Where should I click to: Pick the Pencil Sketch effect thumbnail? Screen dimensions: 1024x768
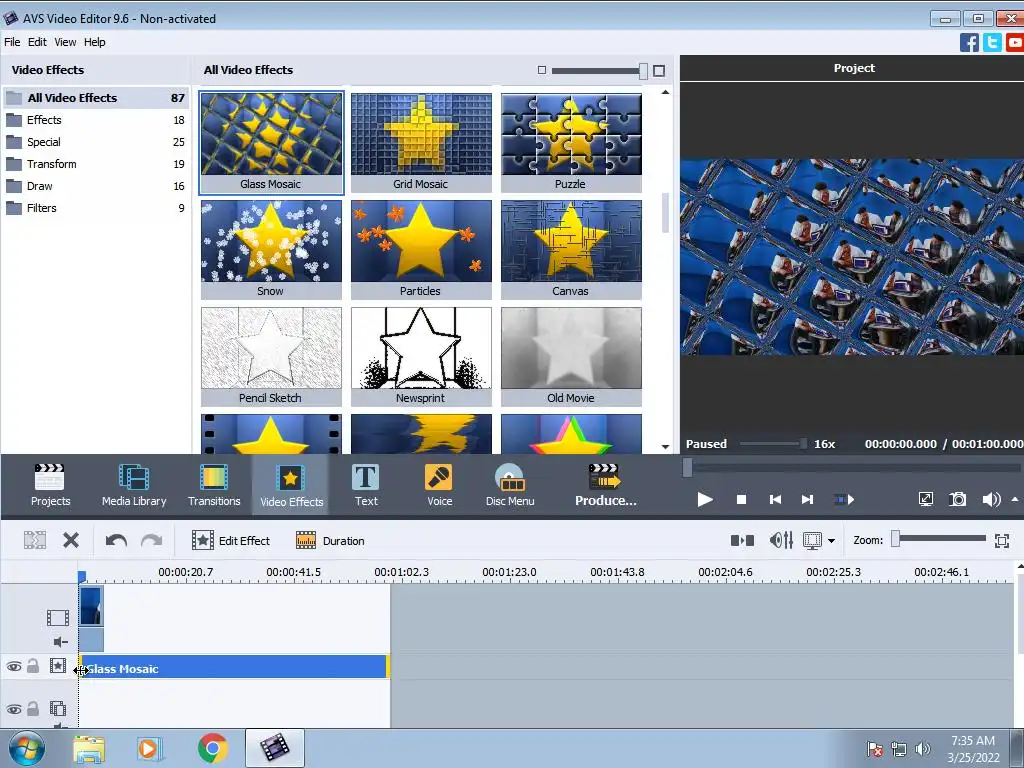point(271,357)
